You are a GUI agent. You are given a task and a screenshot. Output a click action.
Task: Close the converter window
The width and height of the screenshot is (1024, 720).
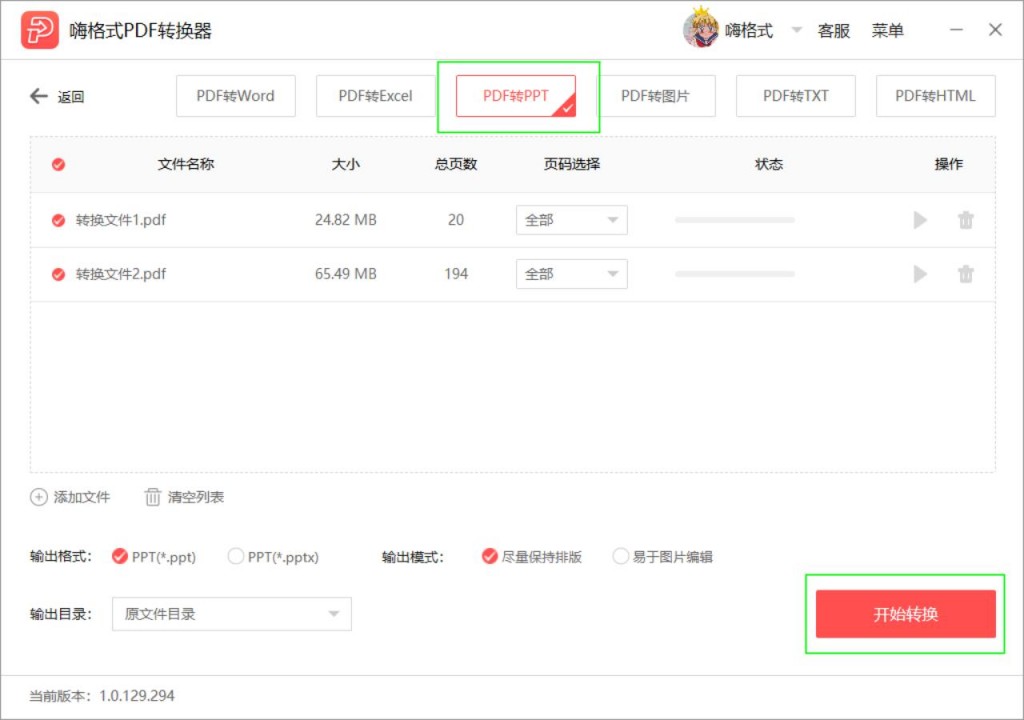click(x=995, y=29)
